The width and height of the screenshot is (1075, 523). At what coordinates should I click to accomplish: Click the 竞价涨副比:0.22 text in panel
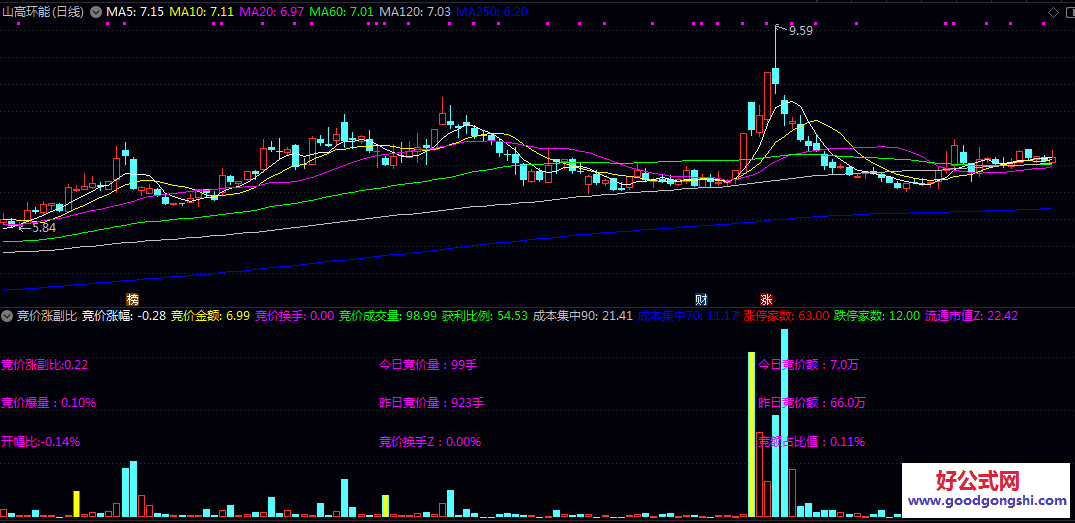(45, 365)
